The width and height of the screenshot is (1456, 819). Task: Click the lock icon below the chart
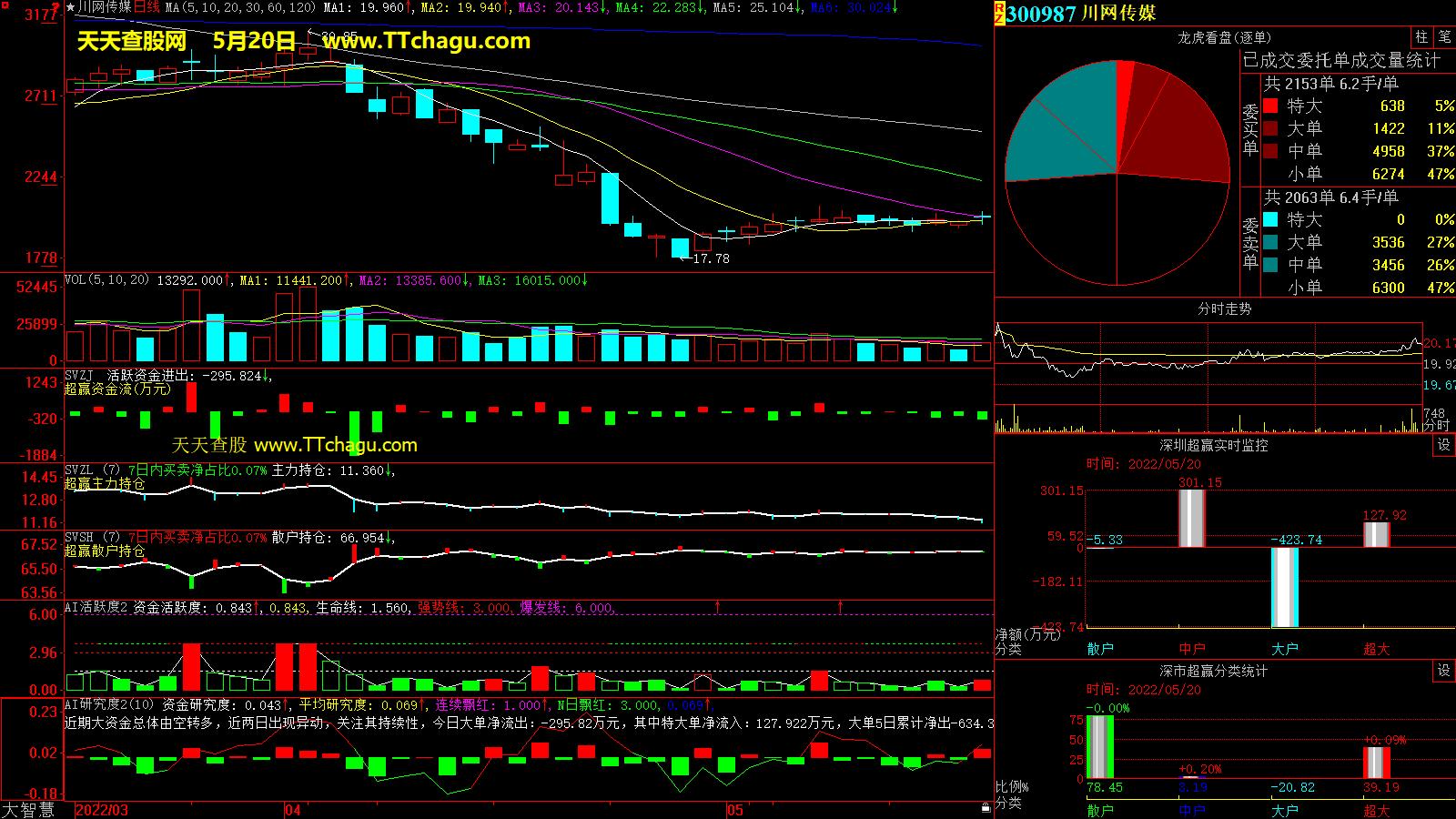click(x=986, y=807)
